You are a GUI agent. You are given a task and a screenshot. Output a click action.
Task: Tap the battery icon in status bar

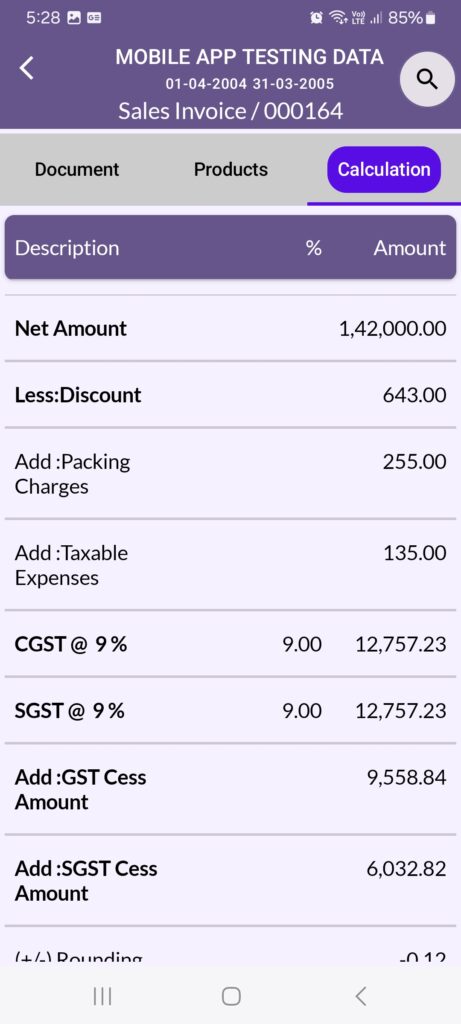pyautogui.click(x=430, y=18)
